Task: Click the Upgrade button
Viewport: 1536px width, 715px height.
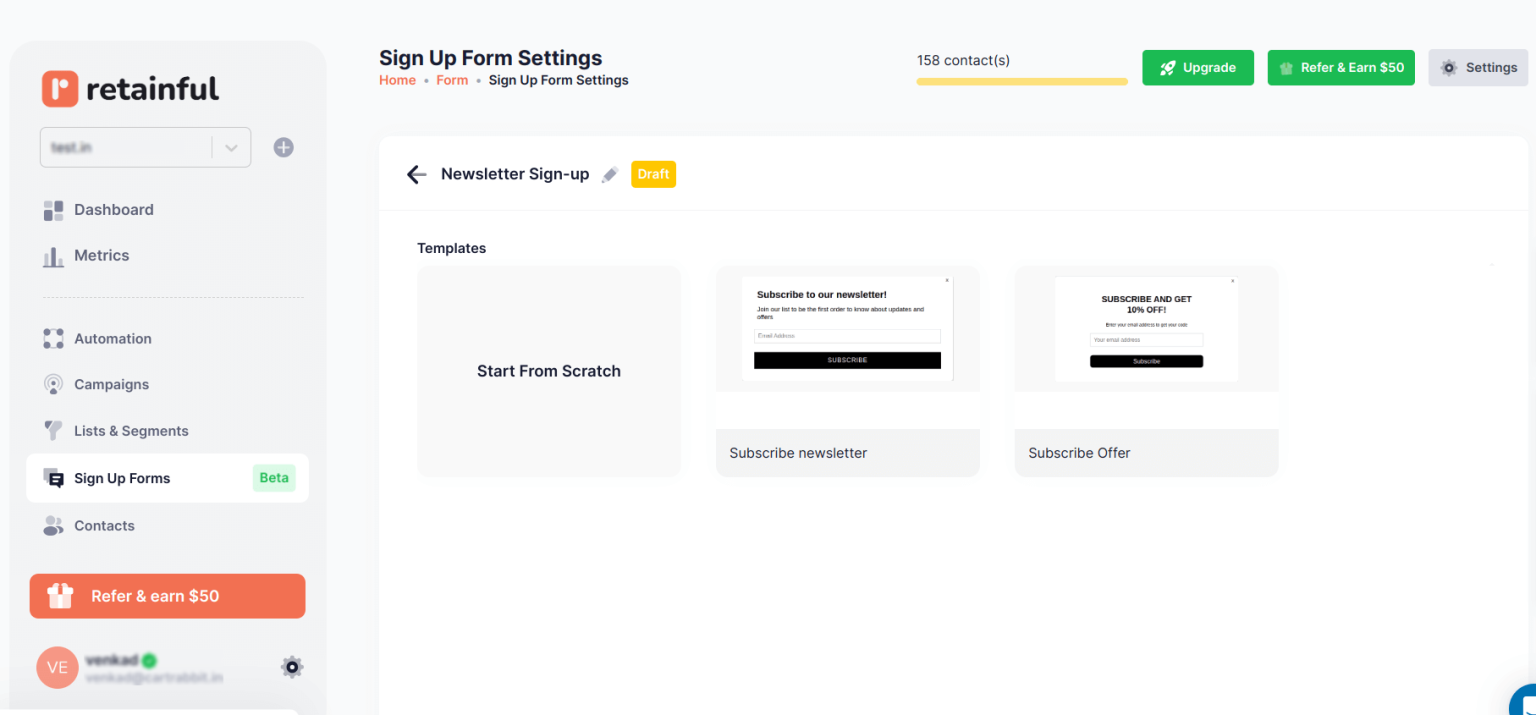Action: (1197, 67)
